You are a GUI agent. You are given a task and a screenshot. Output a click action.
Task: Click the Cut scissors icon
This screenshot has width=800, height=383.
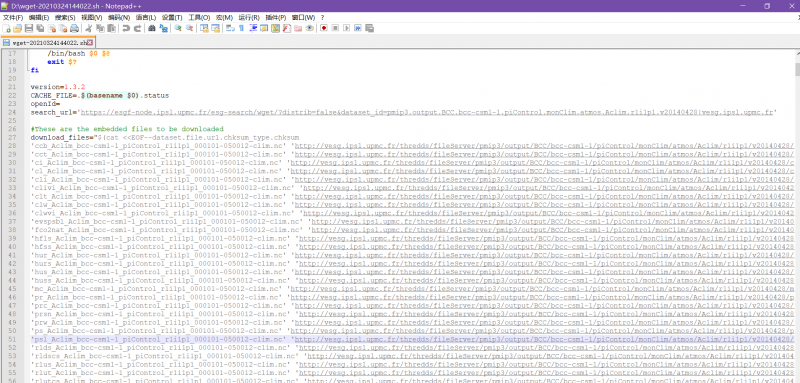pyautogui.click(x=88, y=28)
